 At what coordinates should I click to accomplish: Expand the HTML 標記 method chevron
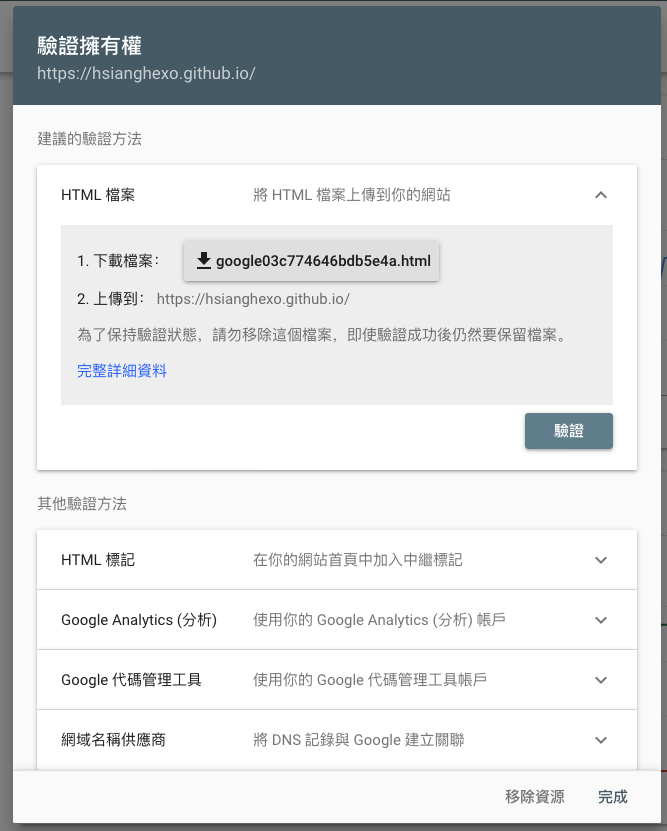pos(600,560)
